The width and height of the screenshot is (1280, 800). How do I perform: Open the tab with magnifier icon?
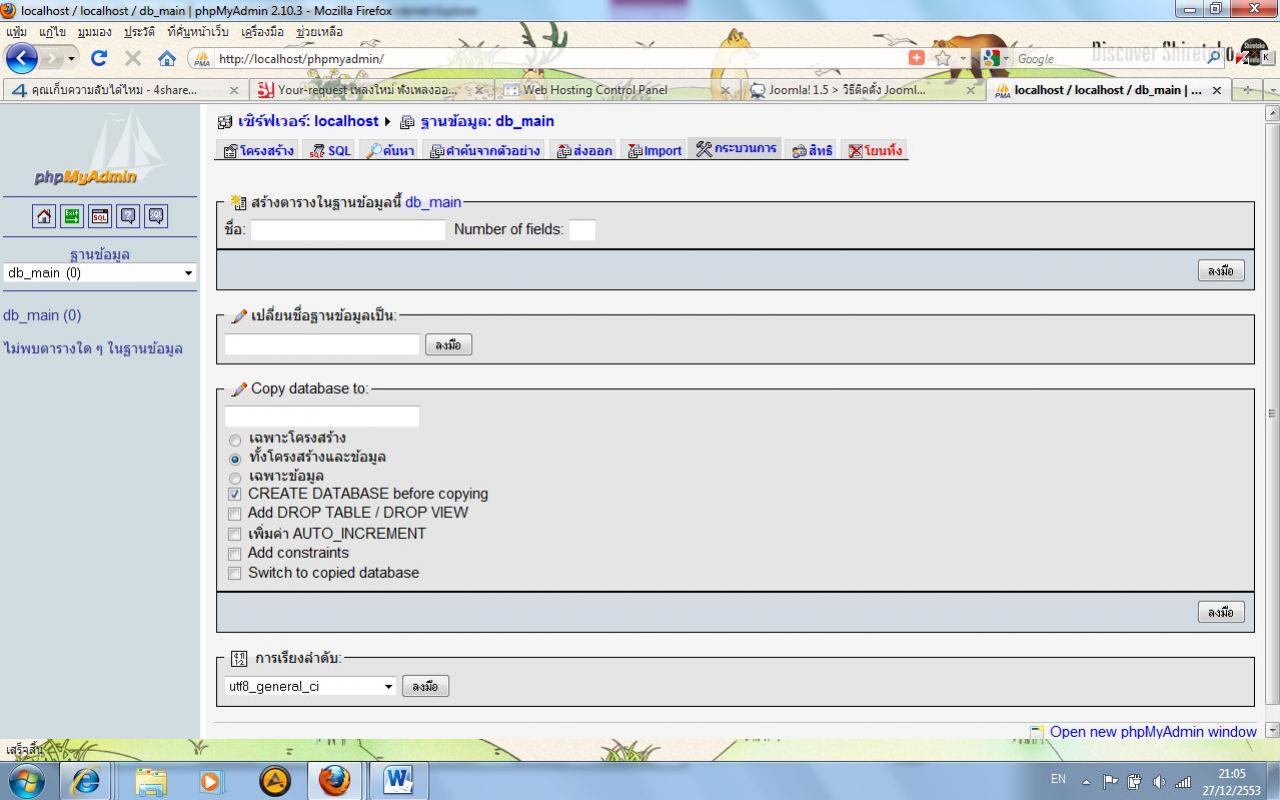(389, 151)
